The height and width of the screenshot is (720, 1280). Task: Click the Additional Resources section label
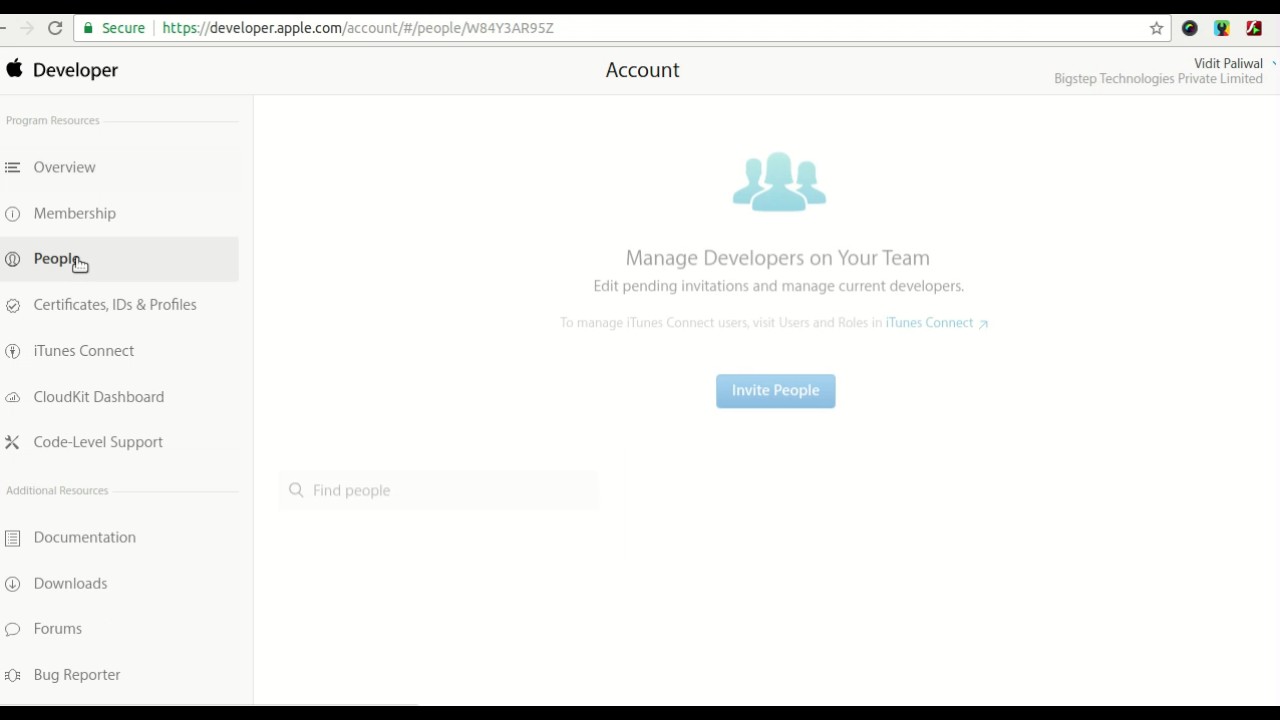tap(57, 491)
